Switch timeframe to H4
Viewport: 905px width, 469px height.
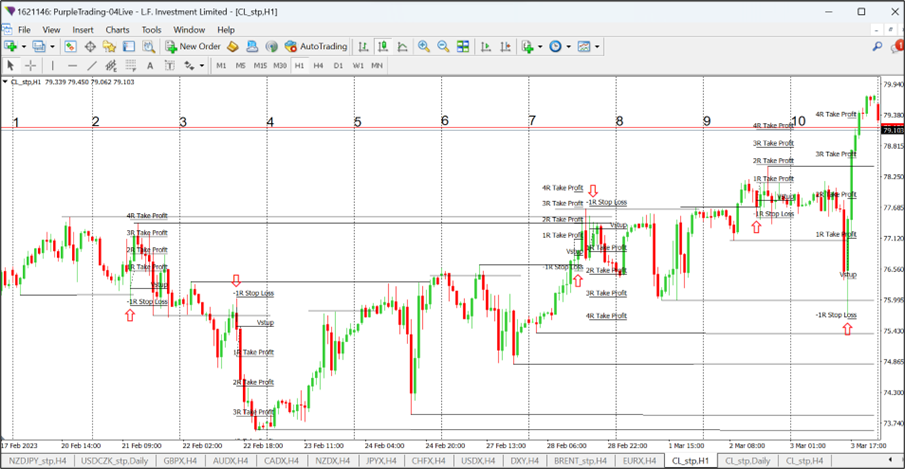319,66
